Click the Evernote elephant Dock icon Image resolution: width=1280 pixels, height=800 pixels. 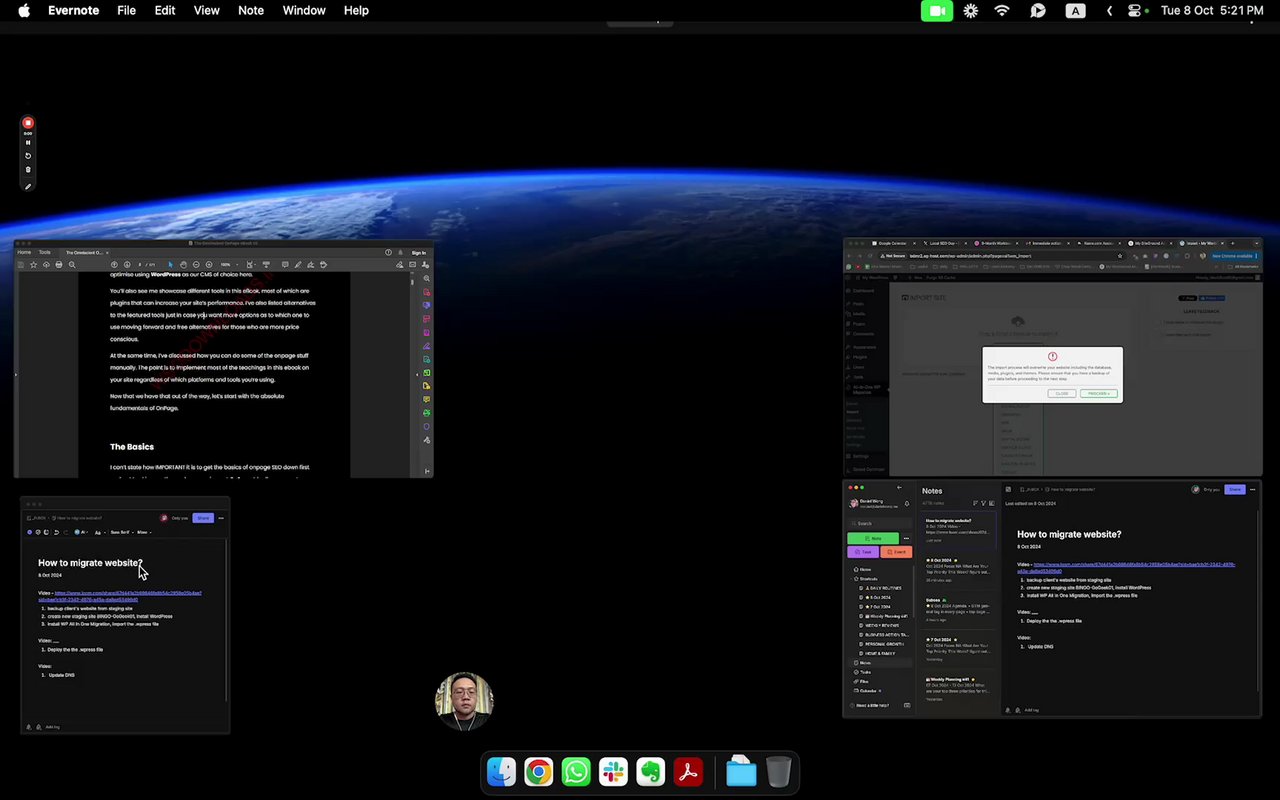(651, 772)
